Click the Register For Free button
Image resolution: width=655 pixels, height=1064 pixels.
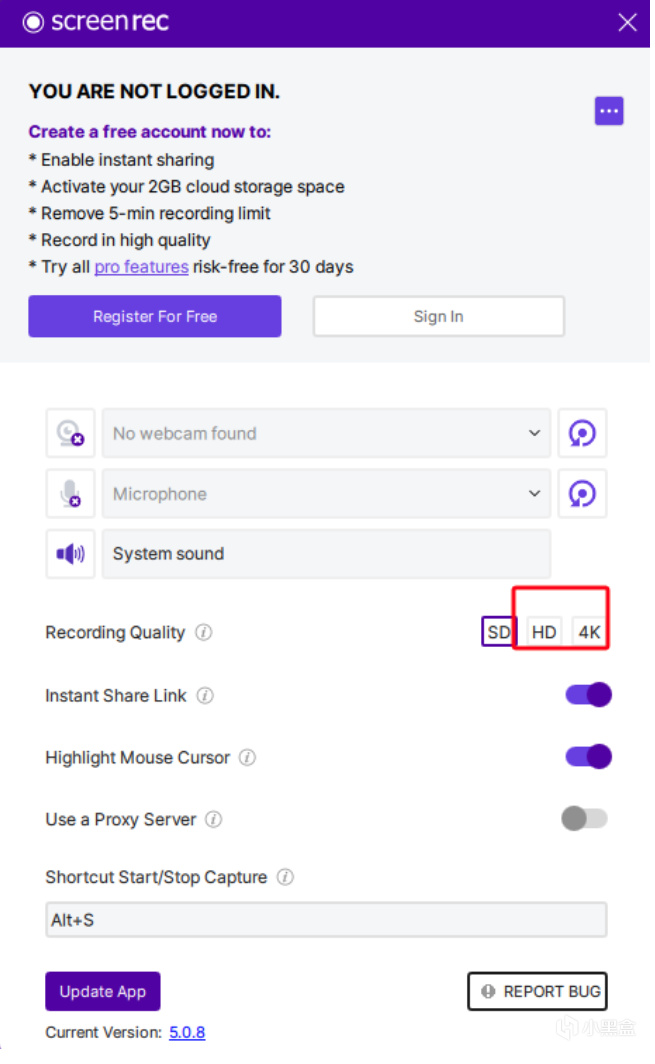point(155,318)
